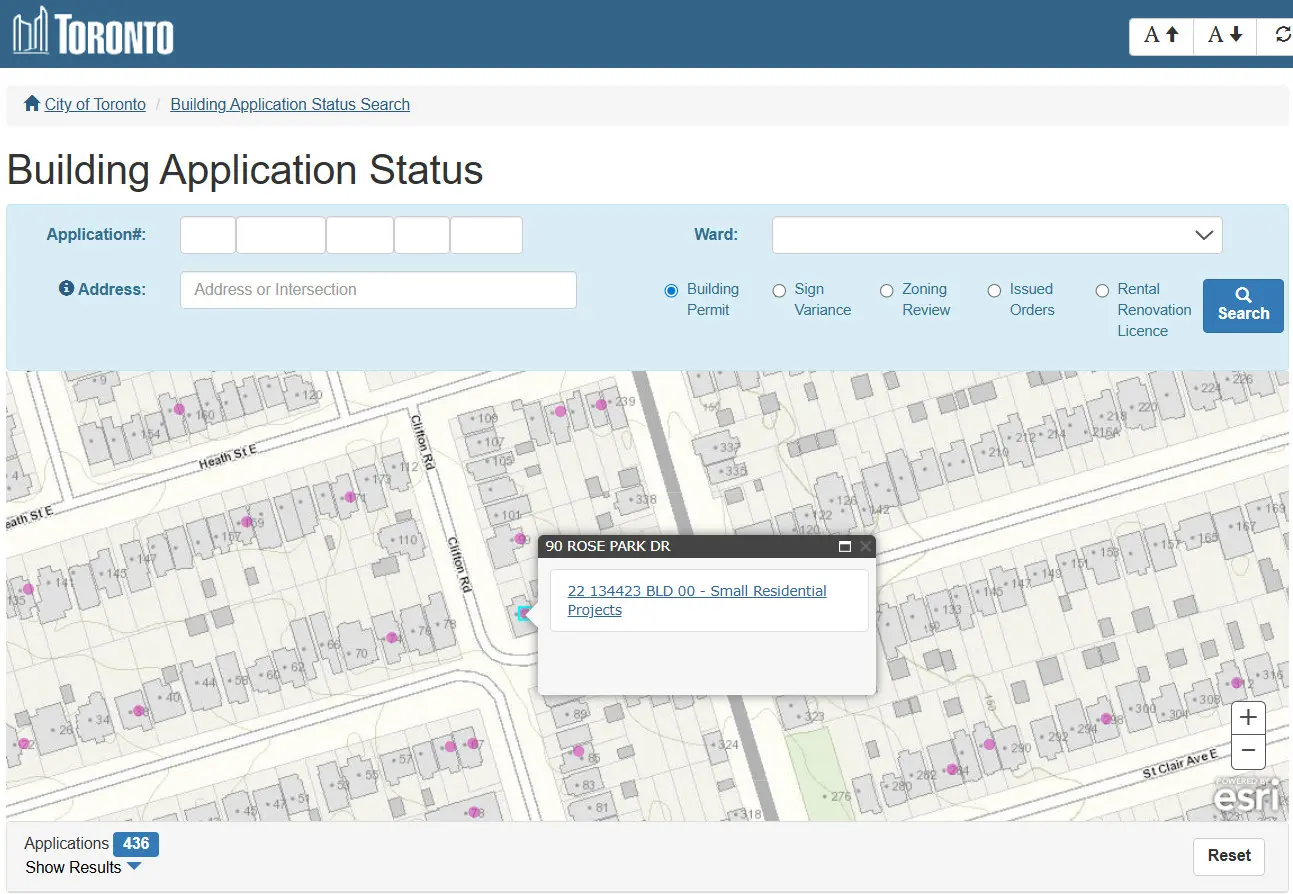Enable the Issued Orders option
Viewport: 1293px width, 894px height.
pyautogui.click(x=994, y=291)
